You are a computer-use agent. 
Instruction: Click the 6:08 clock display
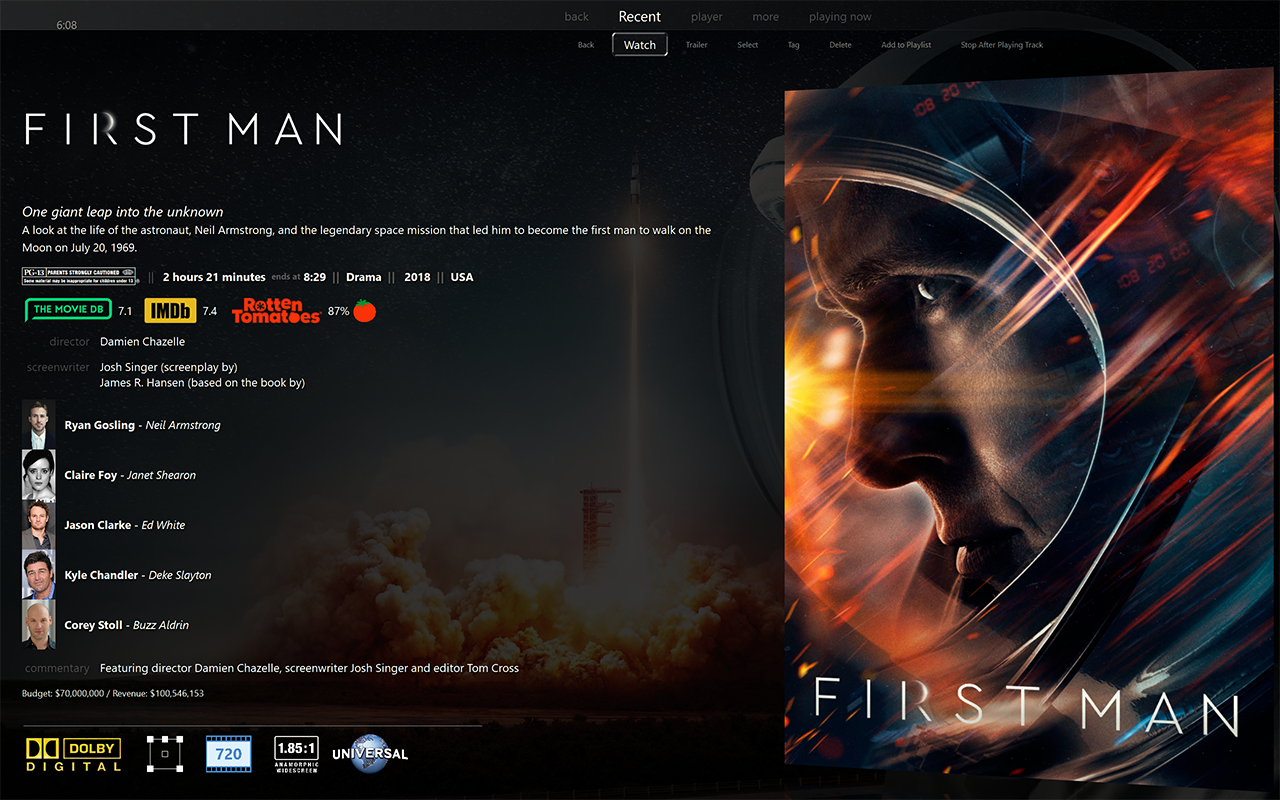coord(67,25)
